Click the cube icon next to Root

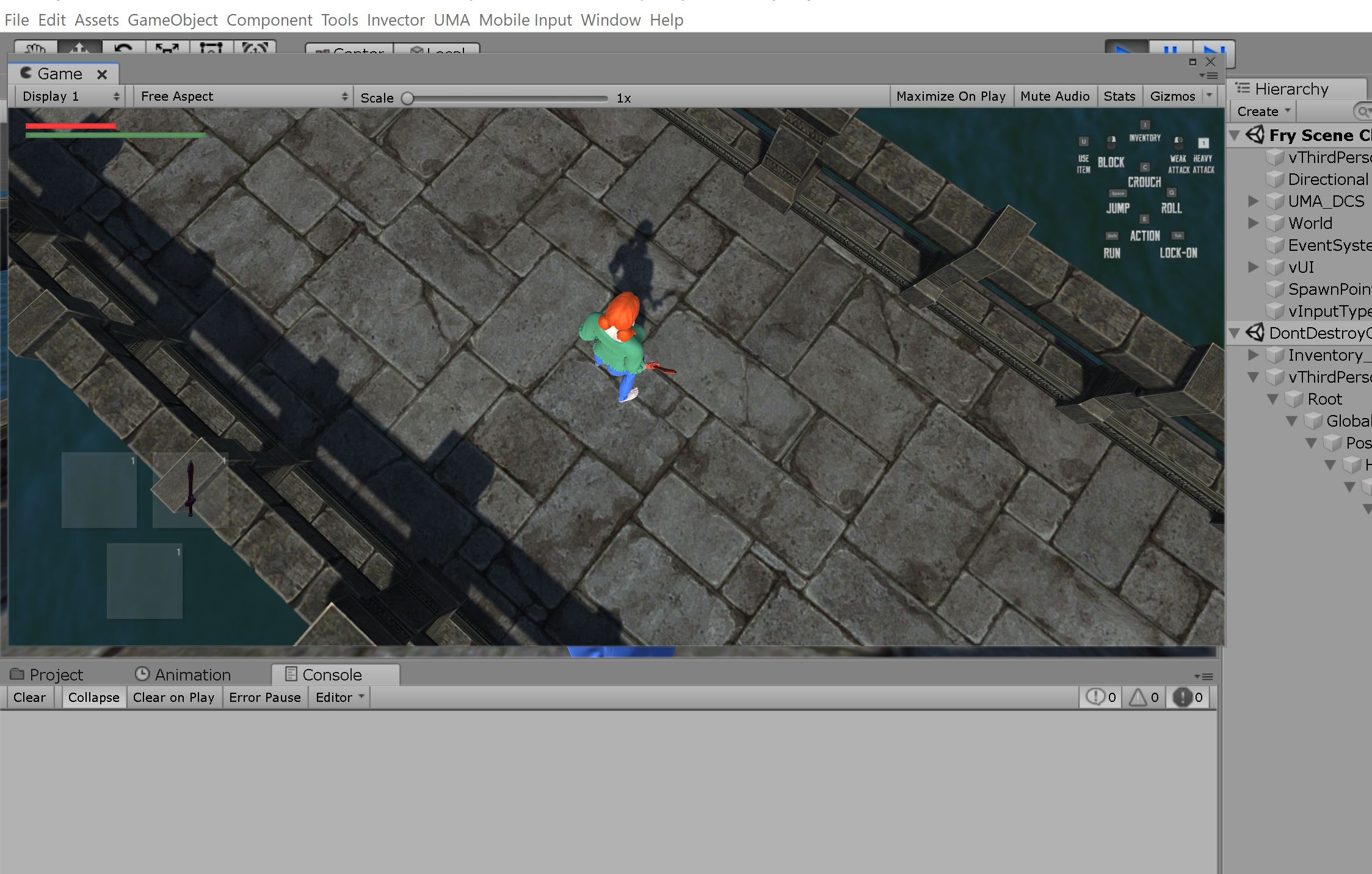tap(1294, 399)
